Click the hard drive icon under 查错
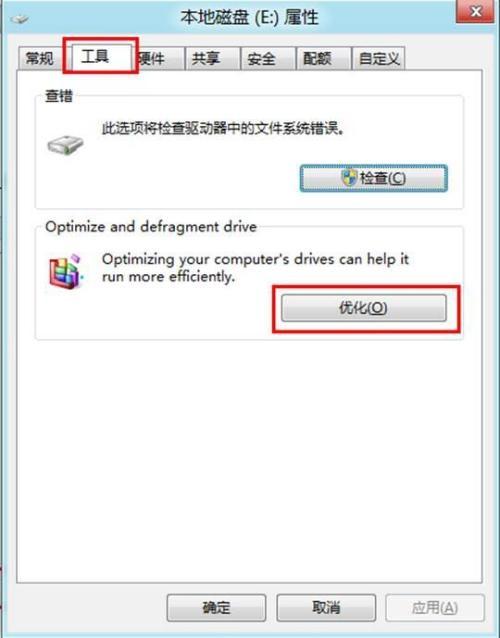This screenshot has height=638, width=500. pos(65,144)
